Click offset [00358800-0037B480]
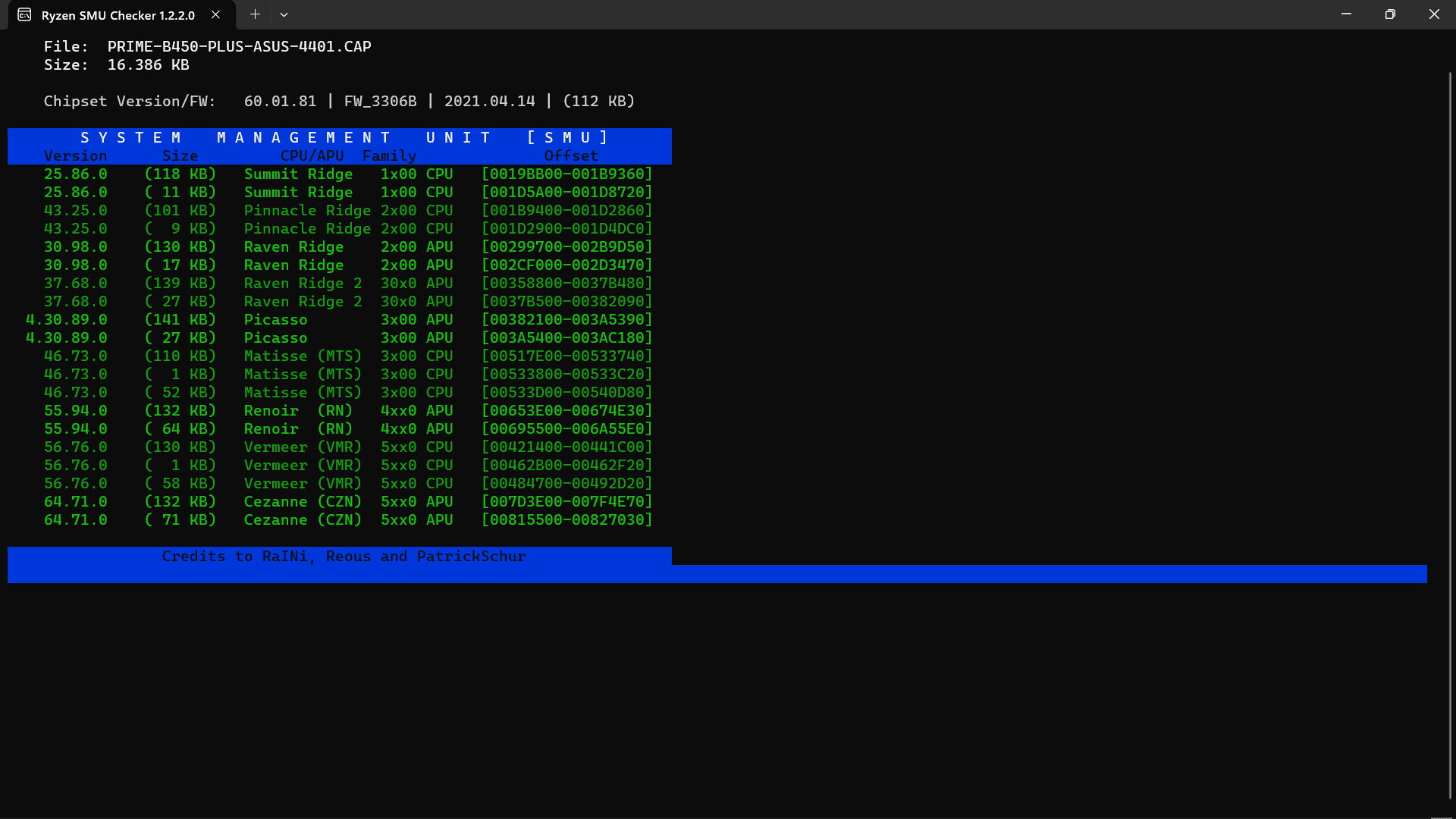Screen dimensions: 1456x819 pyautogui.click(x=567, y=283)
